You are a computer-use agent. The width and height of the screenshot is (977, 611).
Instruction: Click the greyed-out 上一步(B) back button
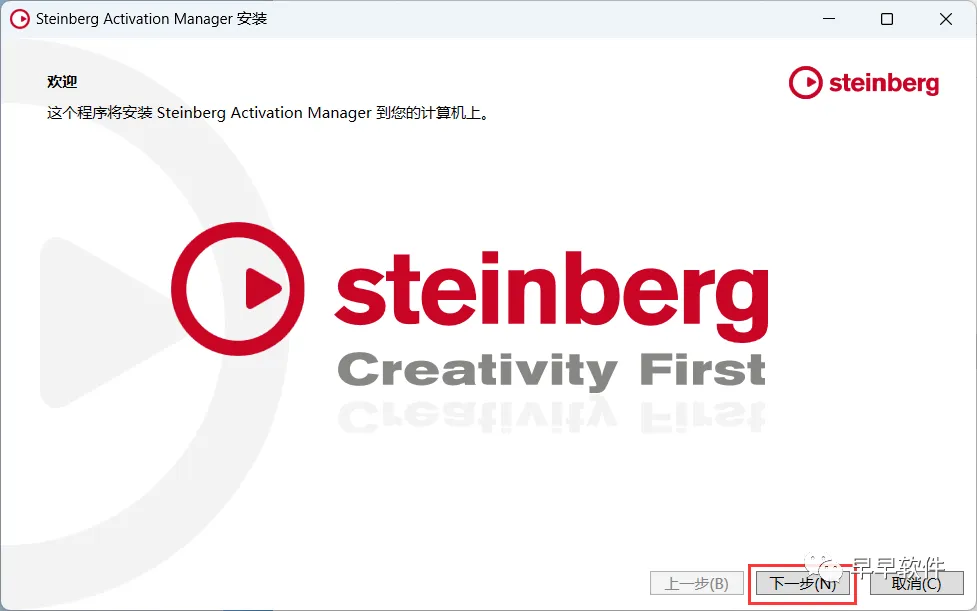coord(697,584)
